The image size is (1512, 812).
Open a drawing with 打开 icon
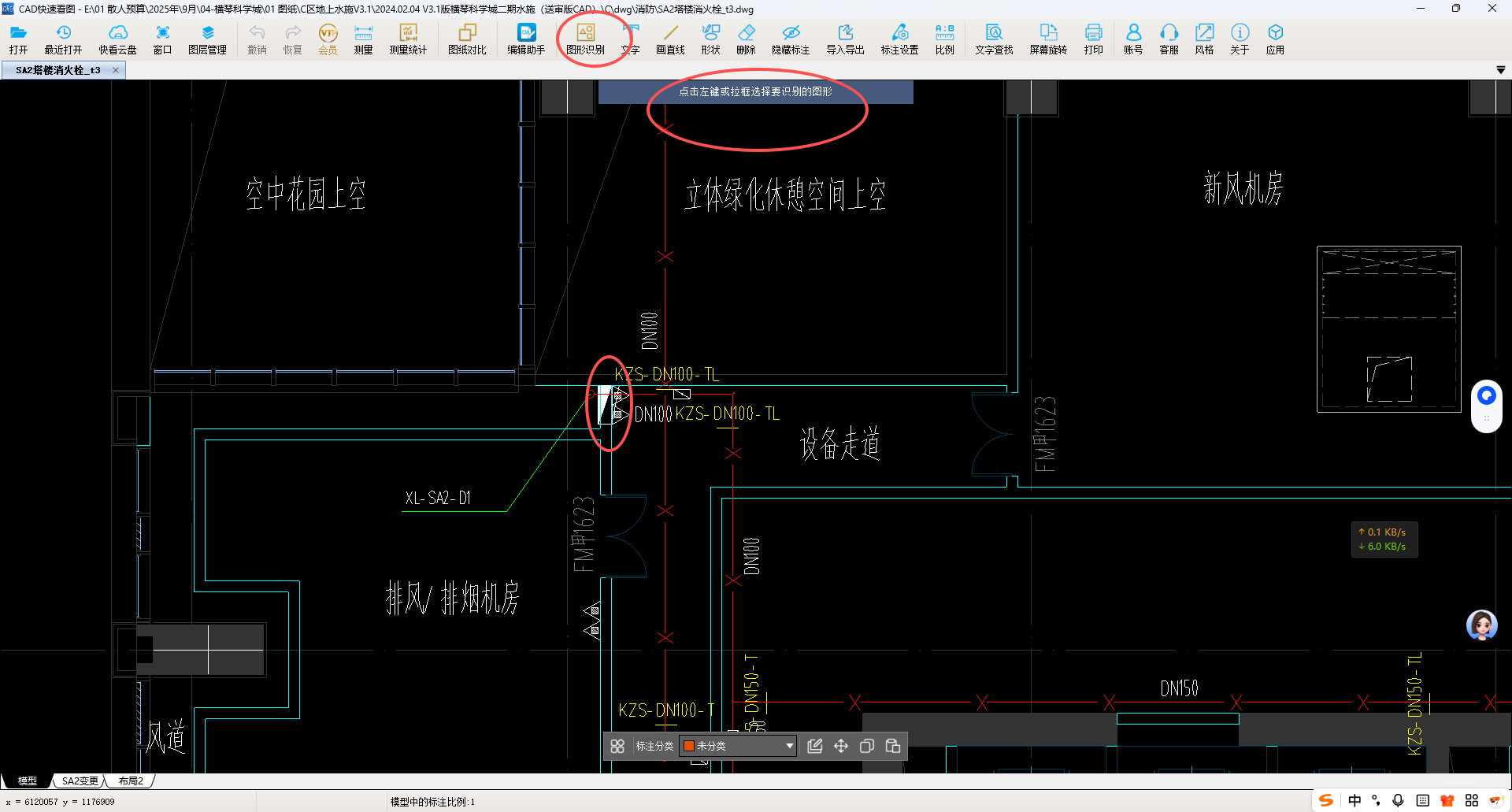coord(18,39)
